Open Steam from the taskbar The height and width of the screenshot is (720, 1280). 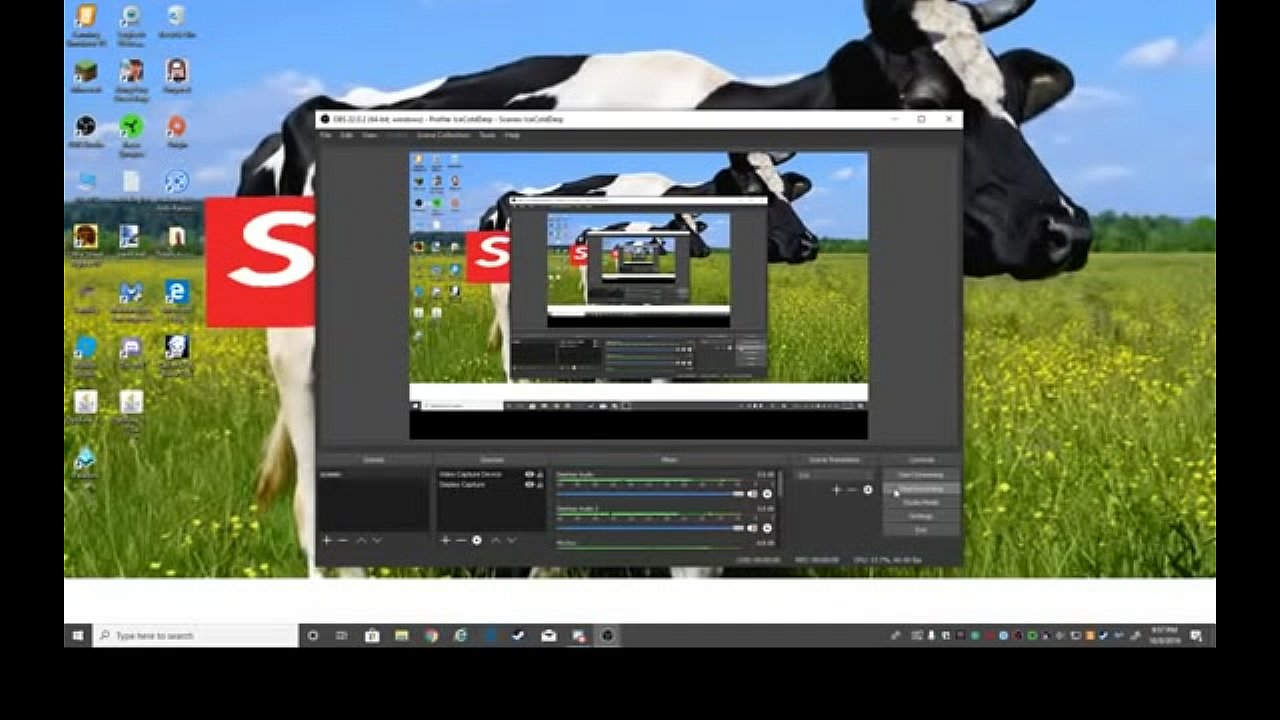pos(518,635)
